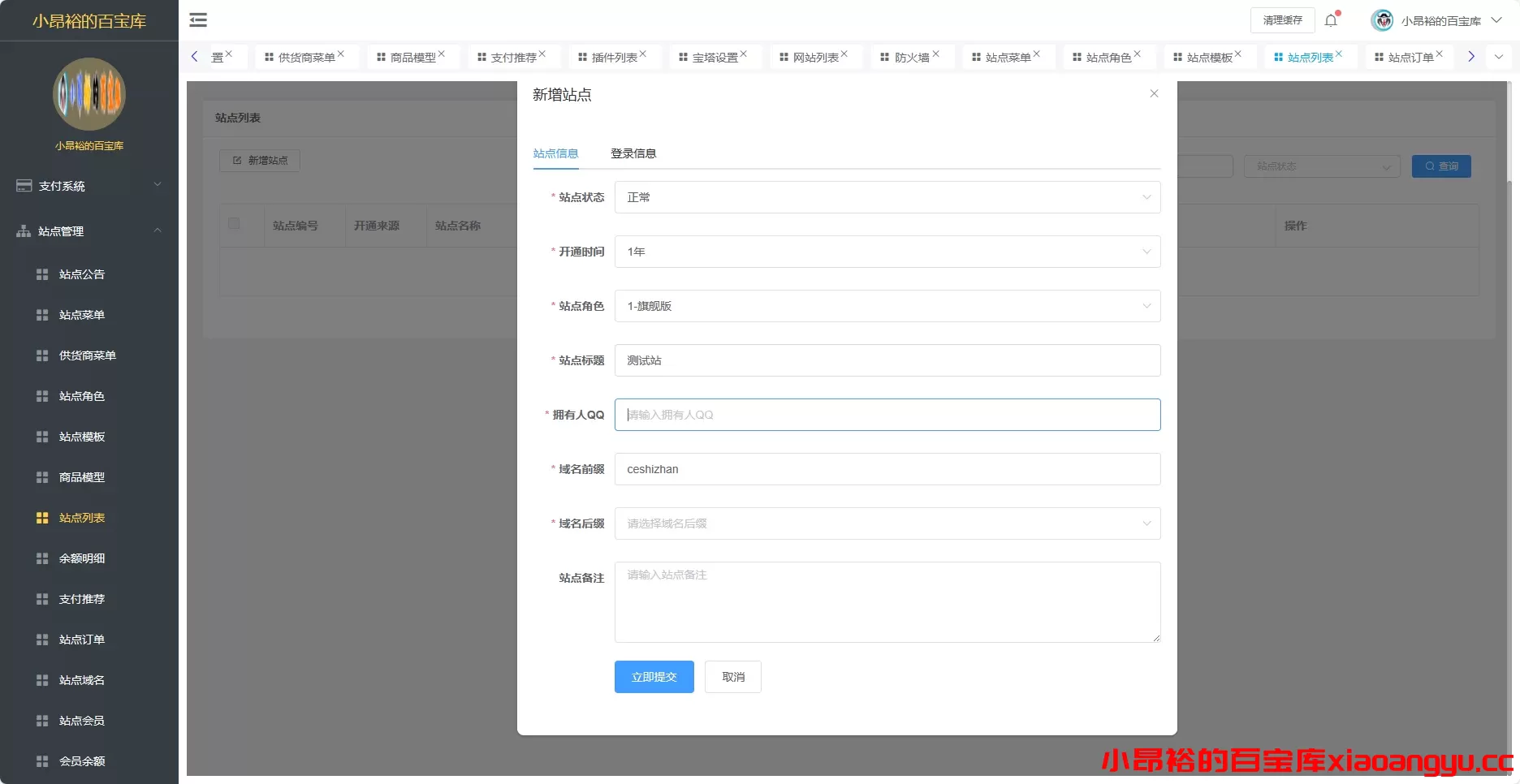Click the 拥有人QQ input field
The image size is (1520, 784).
coord(887,415)
